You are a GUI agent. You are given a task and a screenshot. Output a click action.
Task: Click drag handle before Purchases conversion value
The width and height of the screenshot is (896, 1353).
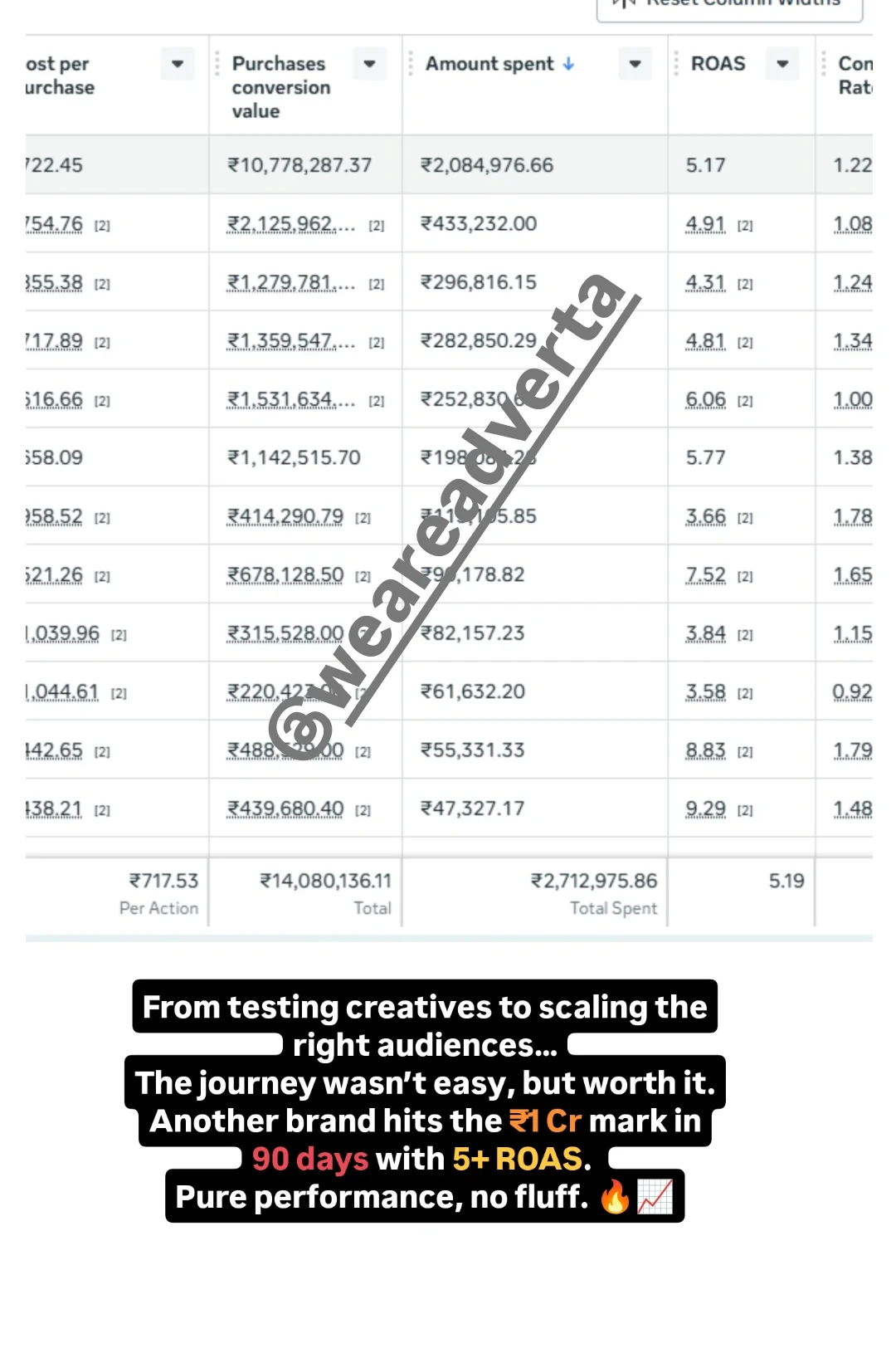pyautogui.click(x=217, y=64)
